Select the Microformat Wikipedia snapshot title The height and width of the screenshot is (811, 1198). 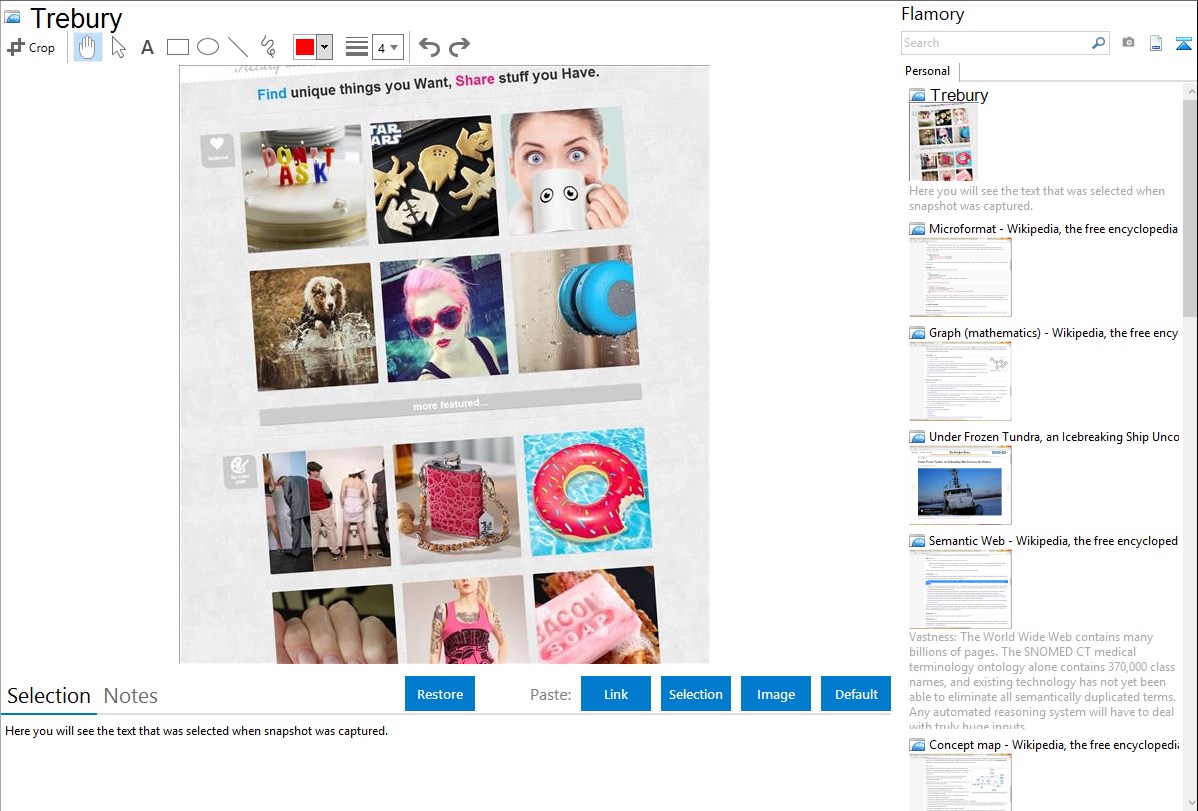click(1053, 229)
